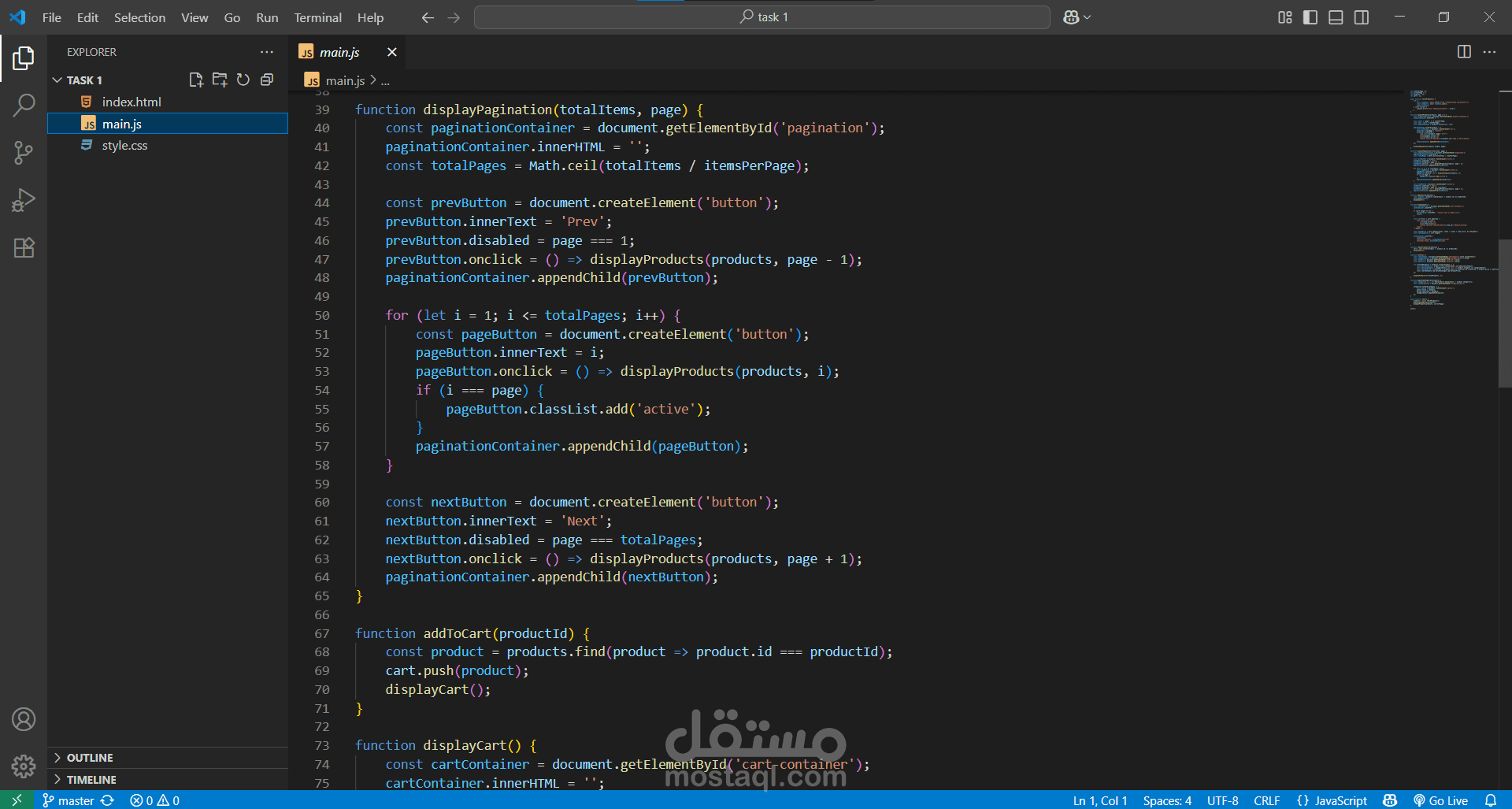Open editor more actions menu
Screen dimensions: 1512x809
coord(1489,52)
